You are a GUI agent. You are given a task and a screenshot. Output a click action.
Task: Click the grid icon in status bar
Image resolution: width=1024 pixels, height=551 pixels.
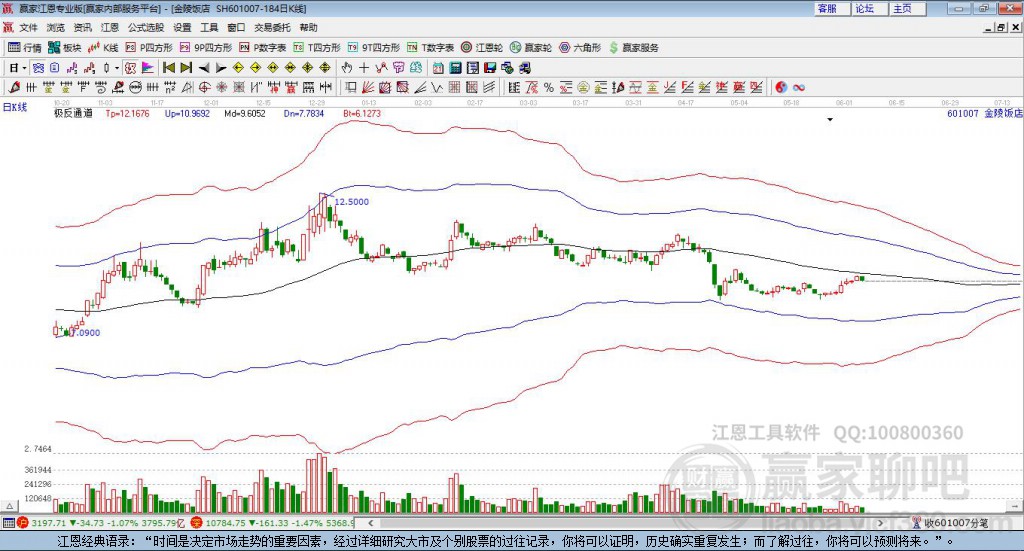click(8, 523)
